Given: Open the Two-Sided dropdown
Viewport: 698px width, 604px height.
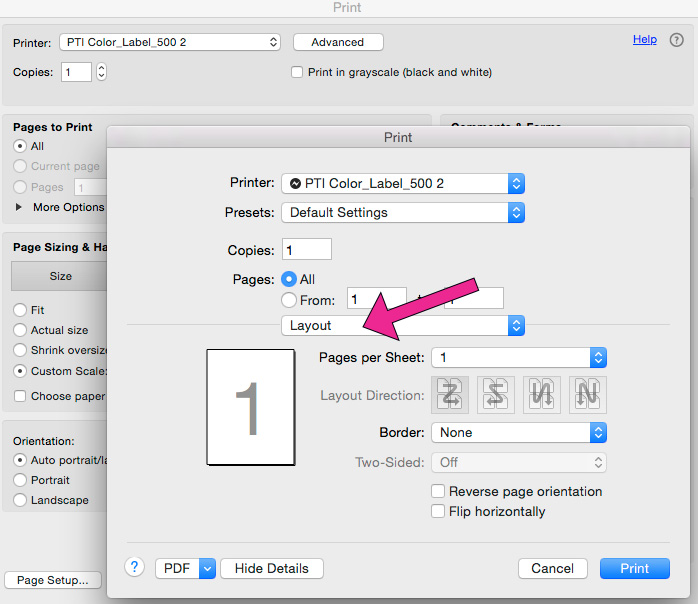Looking at the screenshot, I should coord(519,462).
